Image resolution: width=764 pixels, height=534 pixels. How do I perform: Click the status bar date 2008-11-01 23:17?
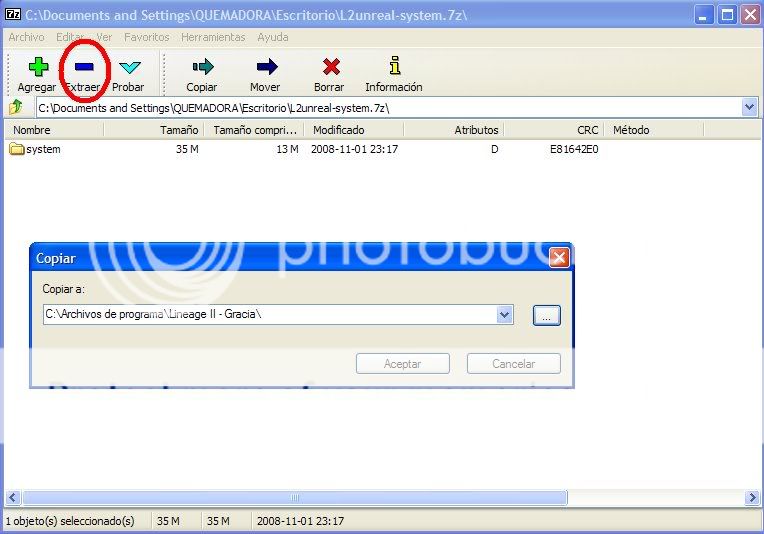click(x=301, y=521)
